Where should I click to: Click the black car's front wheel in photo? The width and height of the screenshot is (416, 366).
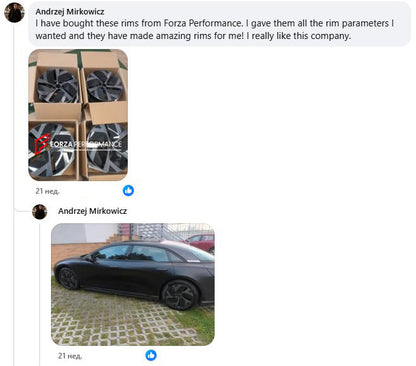[x=68, y=278]
